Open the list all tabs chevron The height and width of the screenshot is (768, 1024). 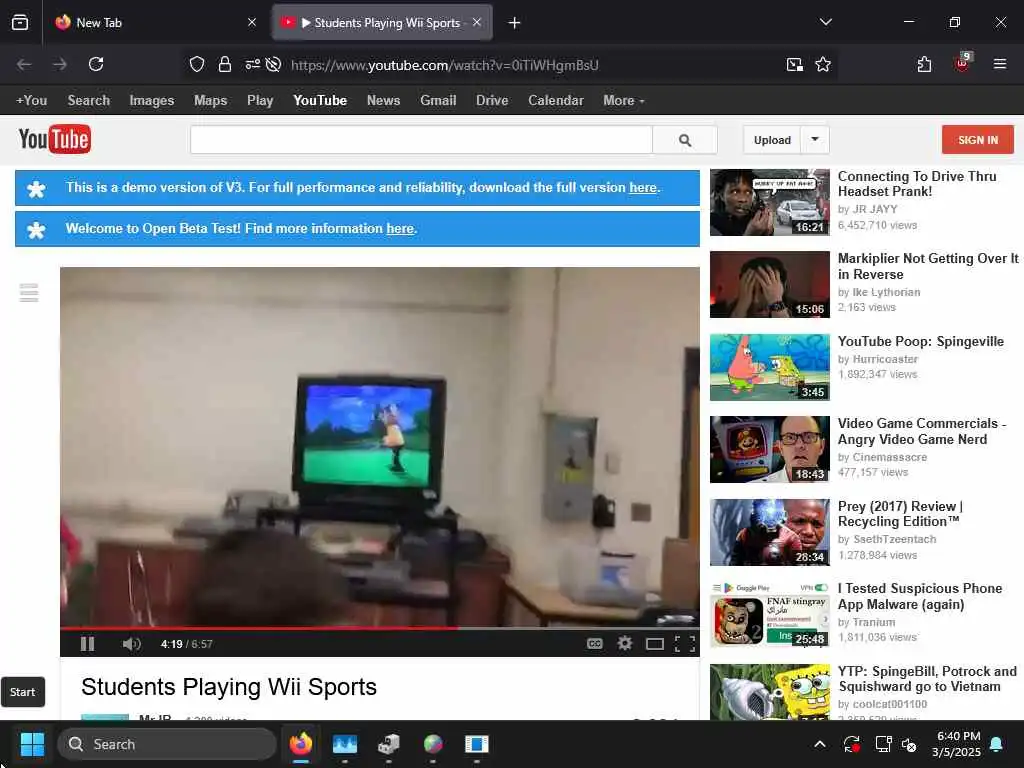click(825, 22)
